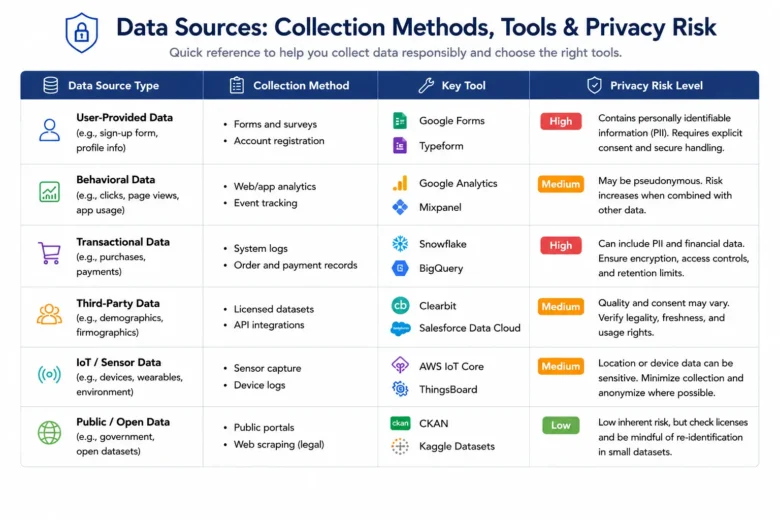
Task: Click the Mixpanel icon
Action: 400,207
